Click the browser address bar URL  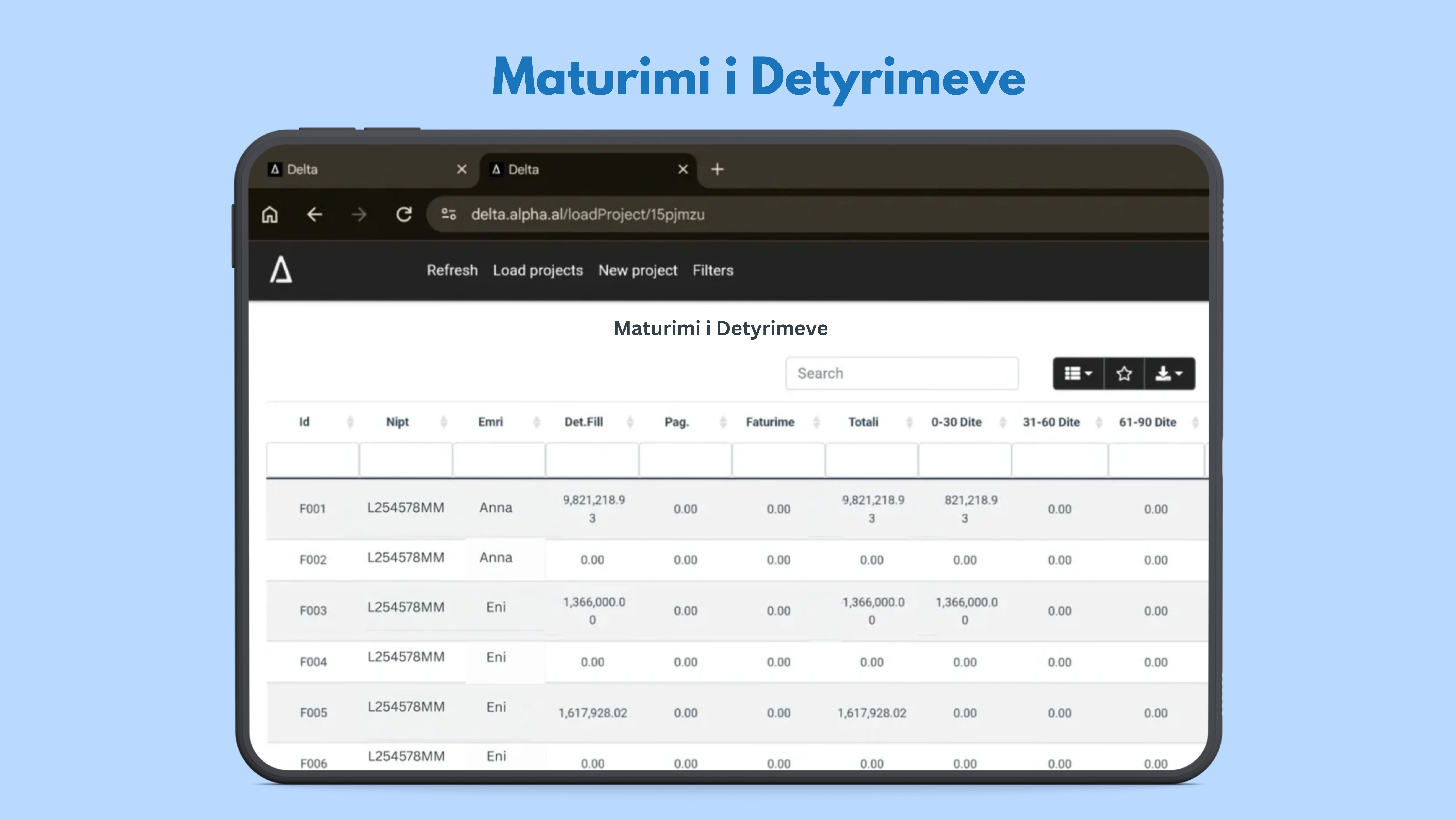coord(588,215)
